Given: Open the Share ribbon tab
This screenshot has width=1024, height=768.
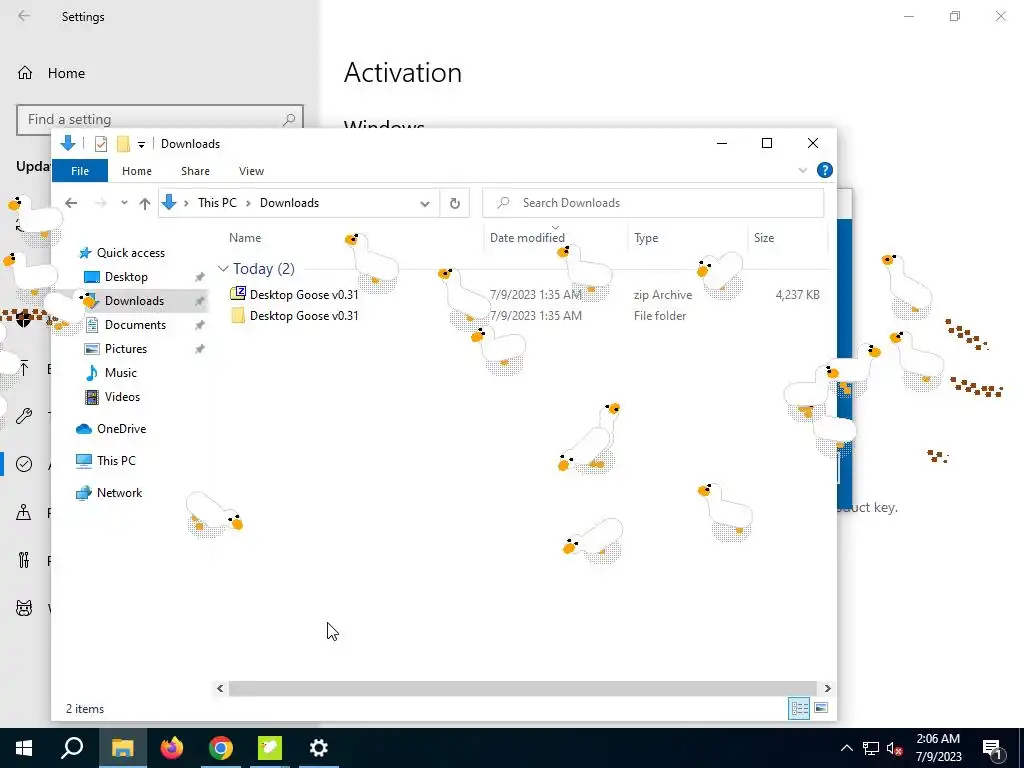Looking at the screenshot, I should pos(195,171).
